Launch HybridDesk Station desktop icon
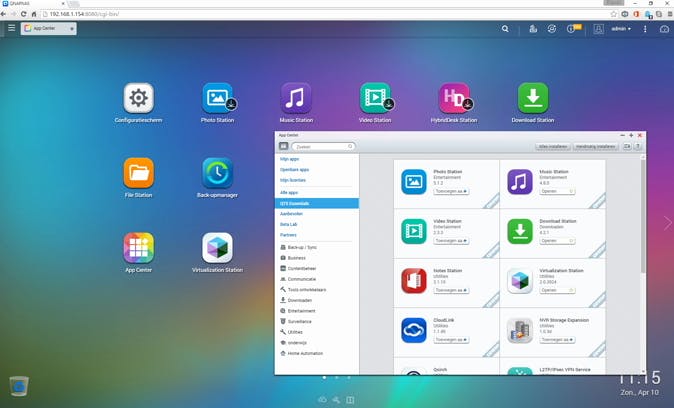 click(x=454, y=103)
